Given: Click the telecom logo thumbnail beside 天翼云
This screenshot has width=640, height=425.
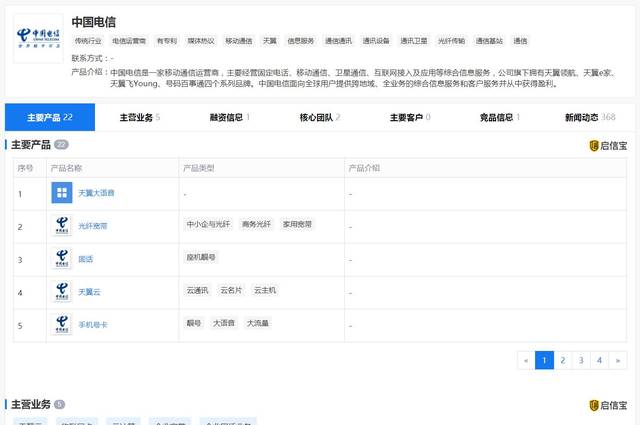Looking at the screenshot, I should (62, 291).
